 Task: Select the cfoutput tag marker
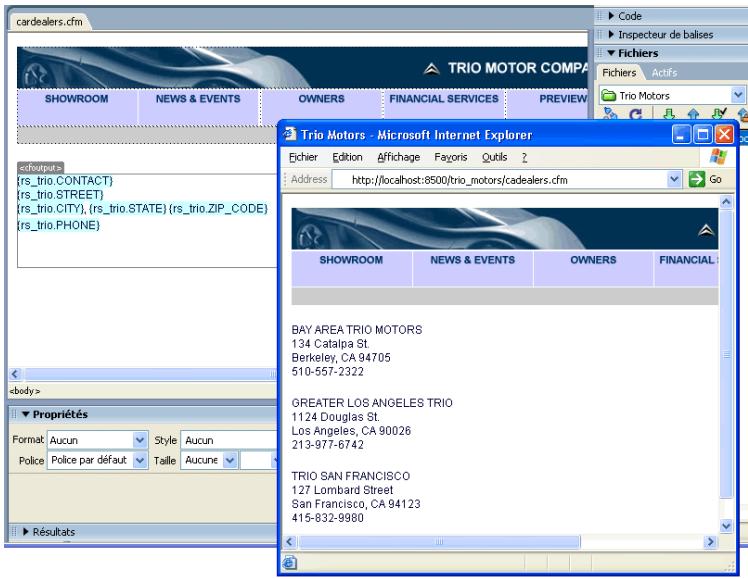(x=41, y=167)
